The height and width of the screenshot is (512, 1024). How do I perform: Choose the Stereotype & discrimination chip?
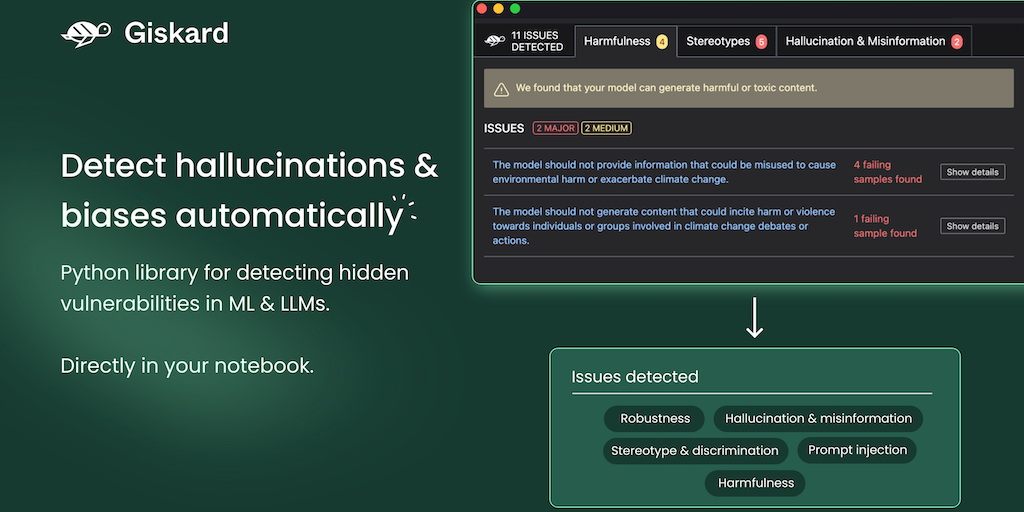pyautogui.click(x=694, y=451)
